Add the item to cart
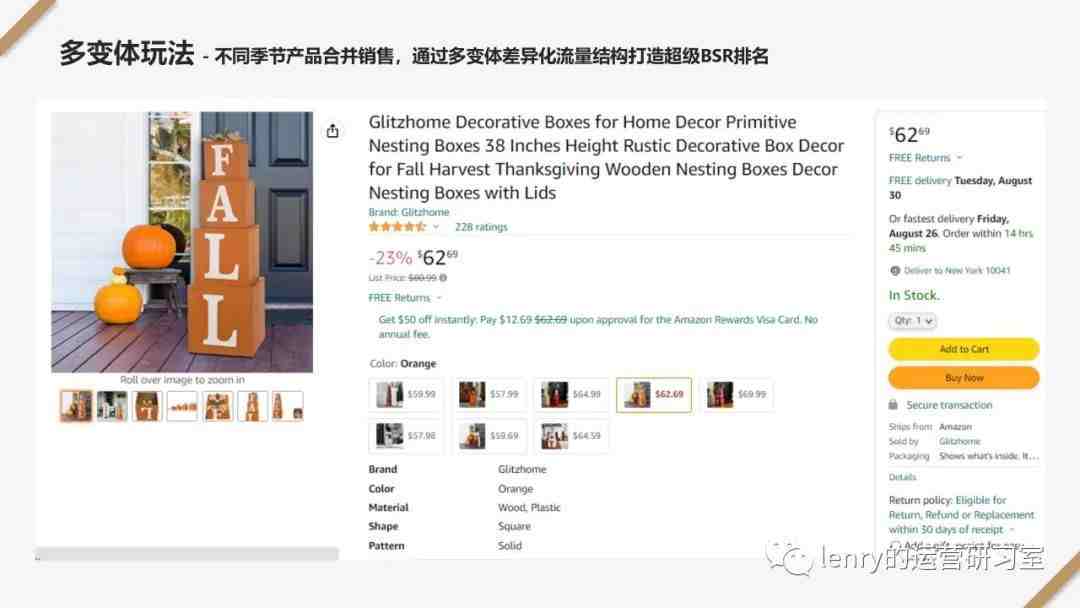Viewport: 1080px width, 608px height. pos(964,349)
